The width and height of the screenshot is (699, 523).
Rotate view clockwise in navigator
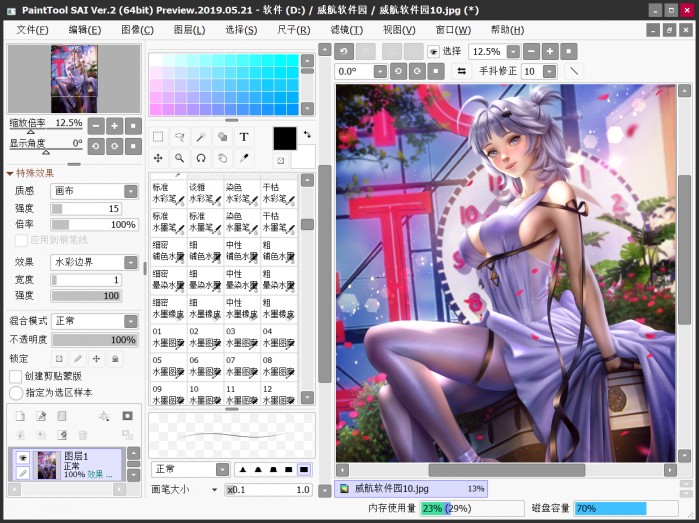115,146
